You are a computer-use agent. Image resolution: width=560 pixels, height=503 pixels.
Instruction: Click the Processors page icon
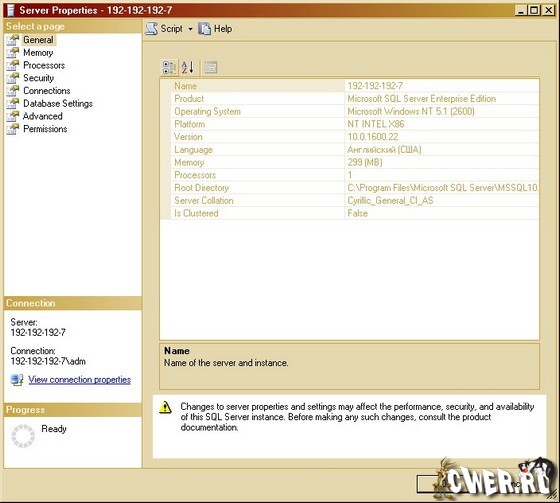tap(13, 65)
